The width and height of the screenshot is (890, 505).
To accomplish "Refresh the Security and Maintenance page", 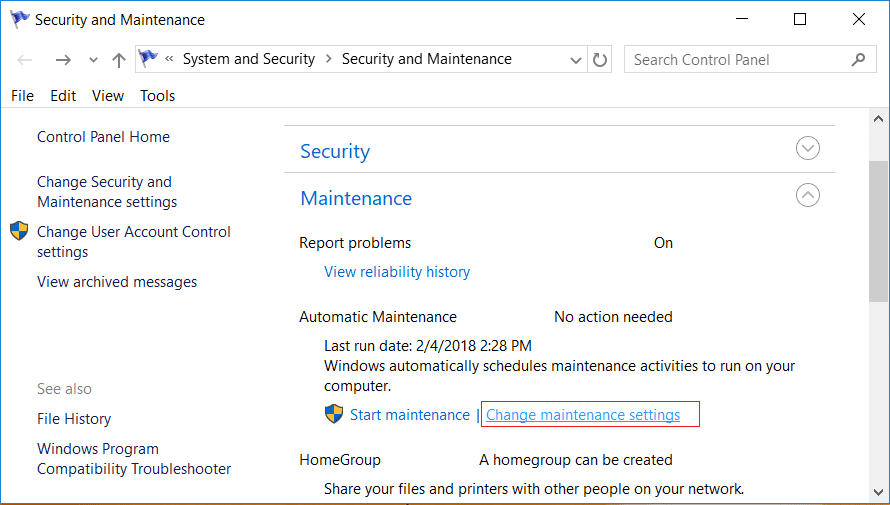I will point(599,60).
